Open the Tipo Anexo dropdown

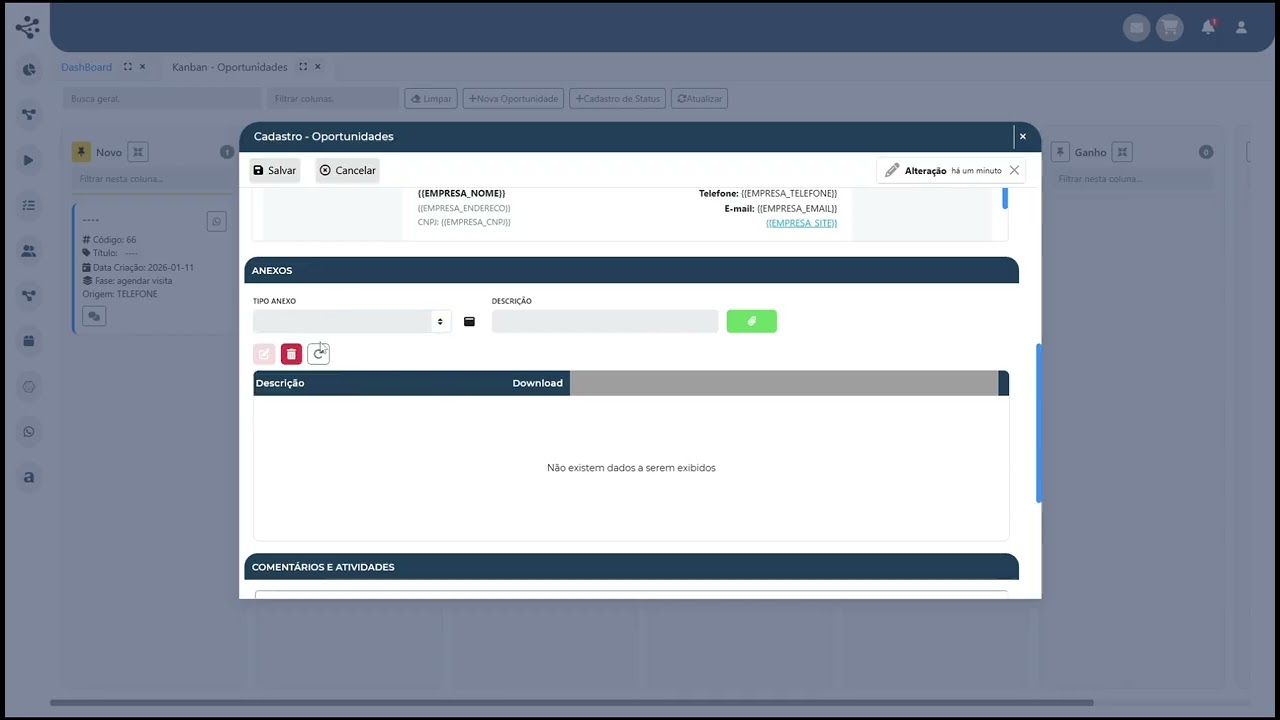tap(352, 321)
